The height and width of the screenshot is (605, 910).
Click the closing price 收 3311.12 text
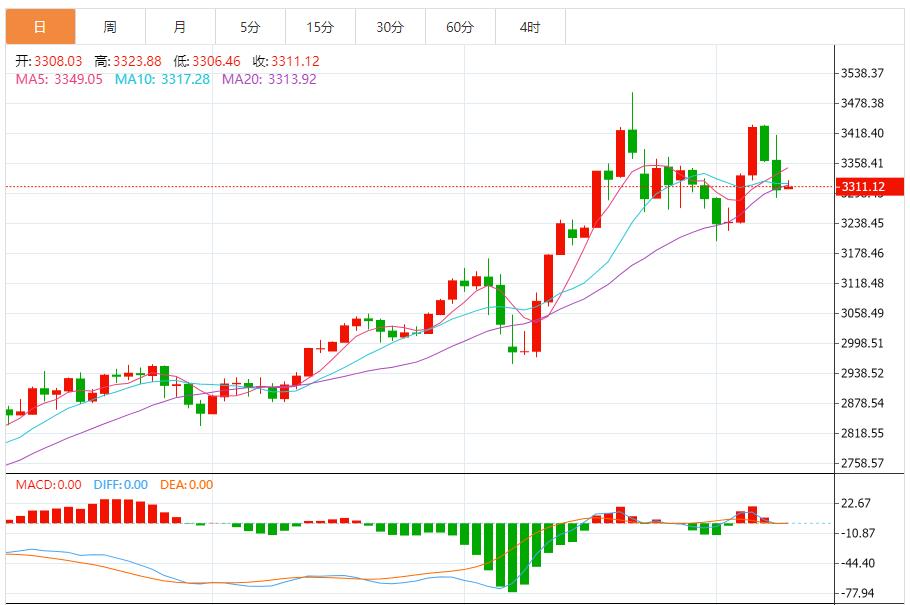pyautogui.click(x=285, y=61)
